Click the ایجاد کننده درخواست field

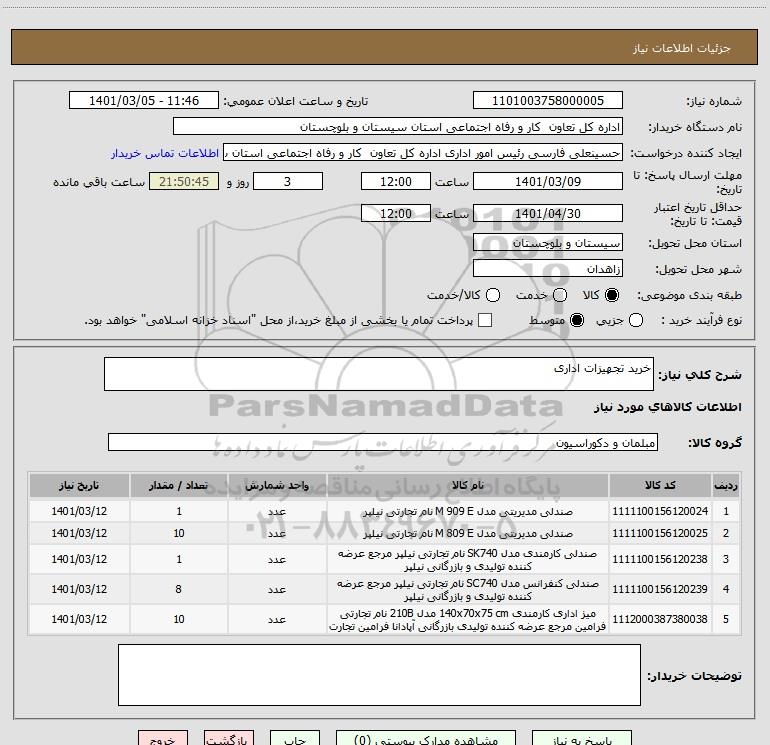423,153
